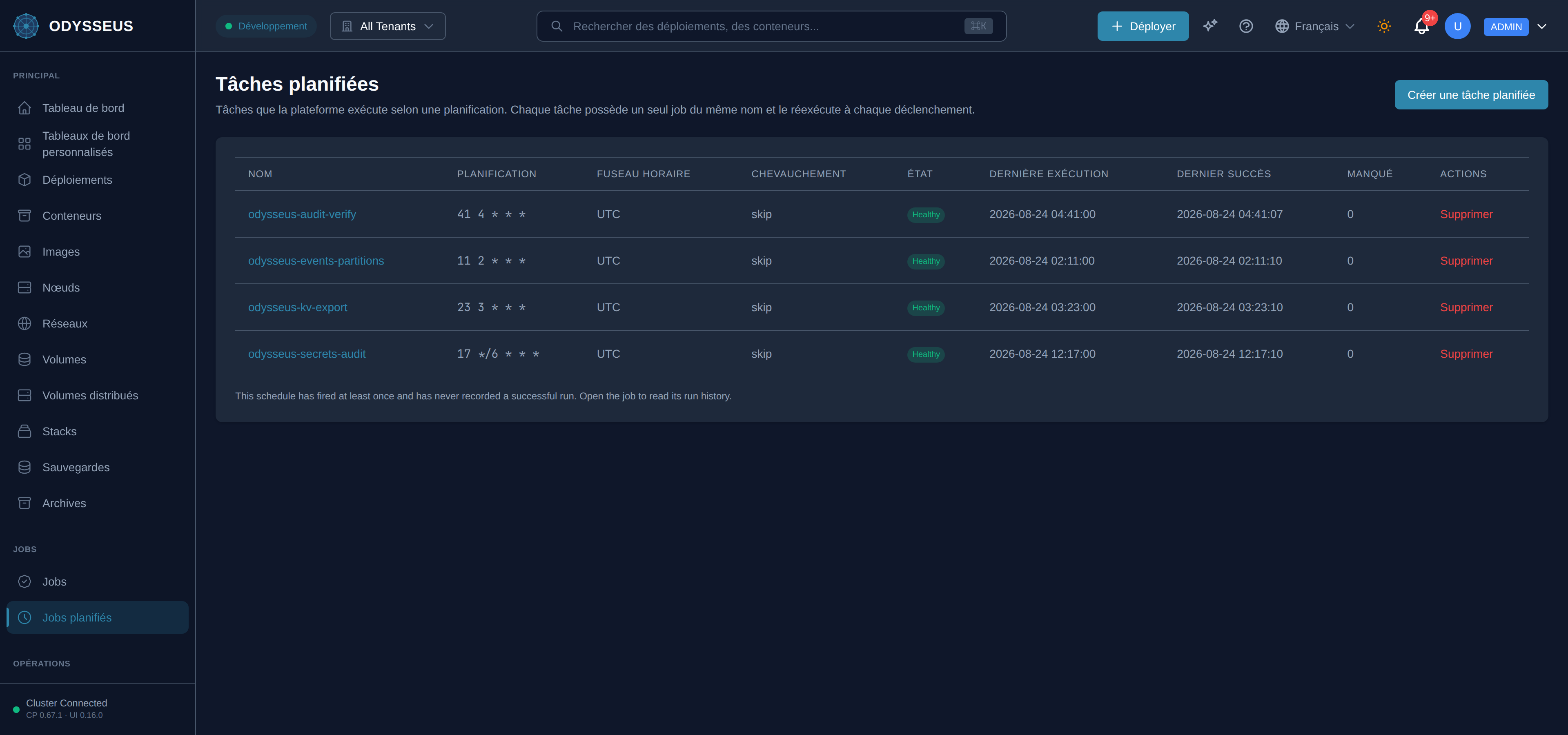Expand the All Tenants dropdown
The width and height of the screenshot is (1568, 735).
point(388,26)
